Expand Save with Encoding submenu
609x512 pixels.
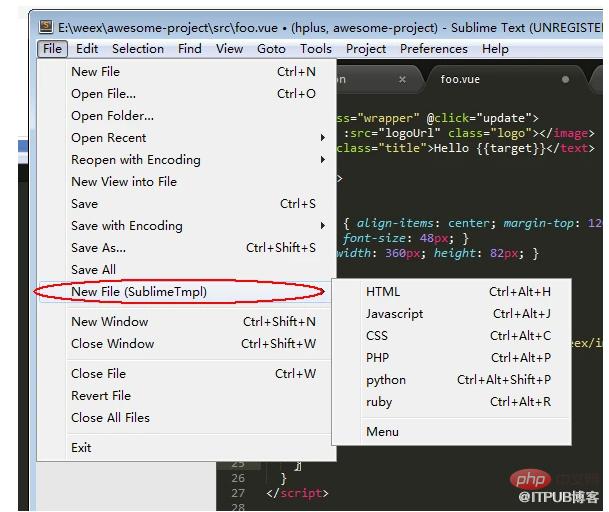[x=187, y=226]
